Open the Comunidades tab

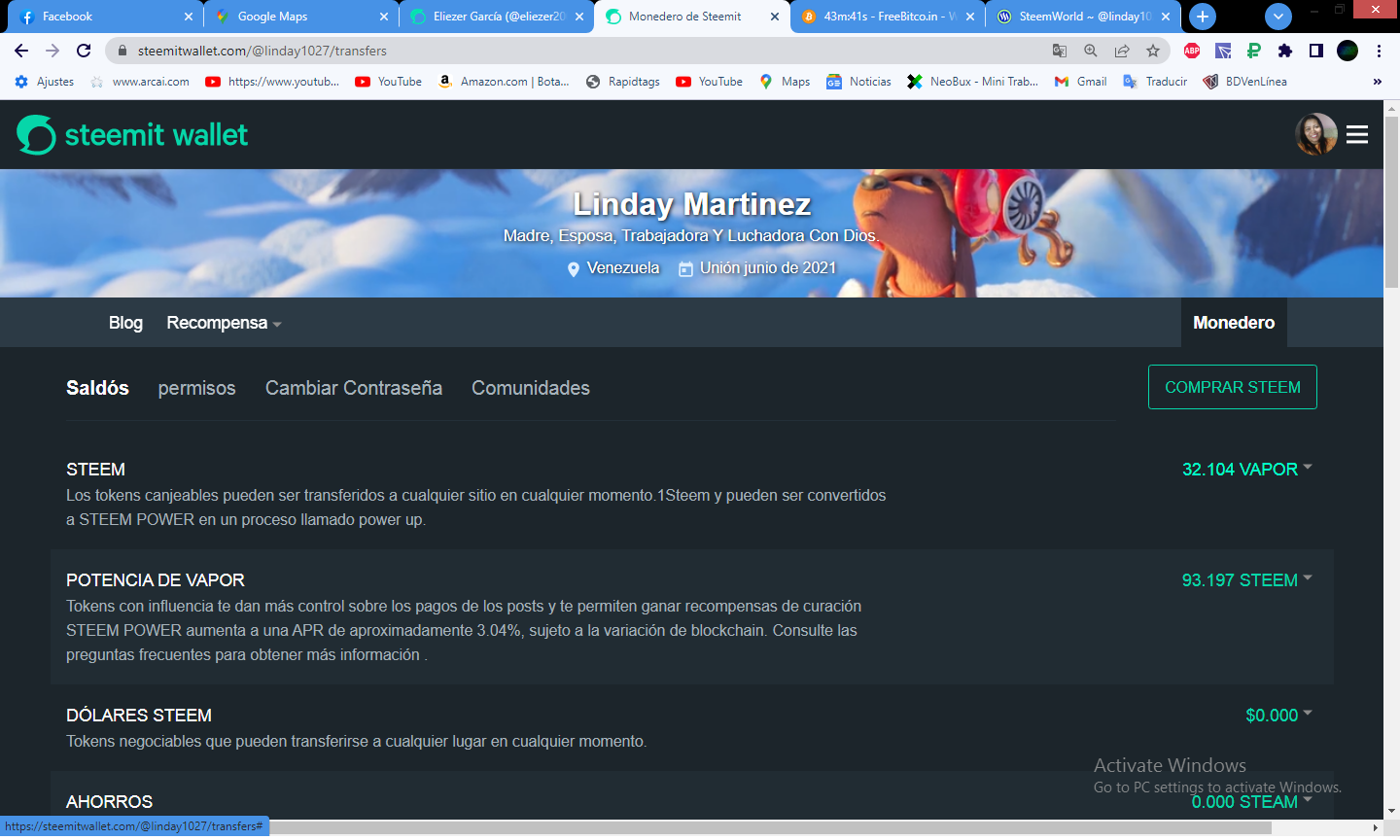(x=531, y=388)
